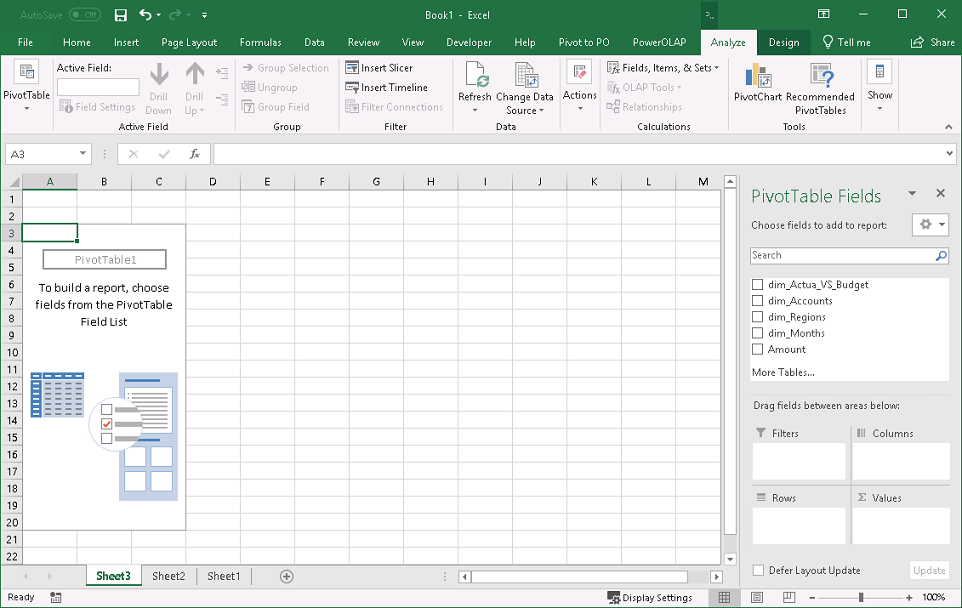
Task: Open the Ribbon Display Options icon
Action: (x=823, y=14)
